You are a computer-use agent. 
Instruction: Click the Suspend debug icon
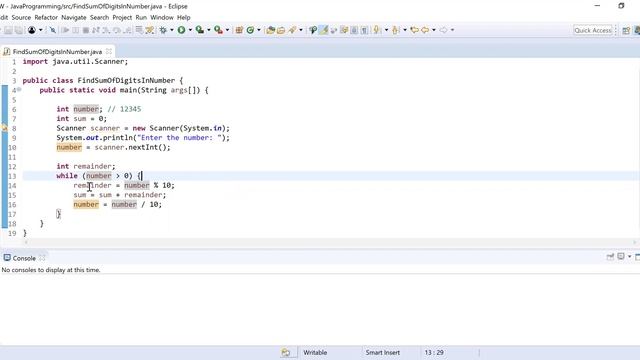click(76, 30)
